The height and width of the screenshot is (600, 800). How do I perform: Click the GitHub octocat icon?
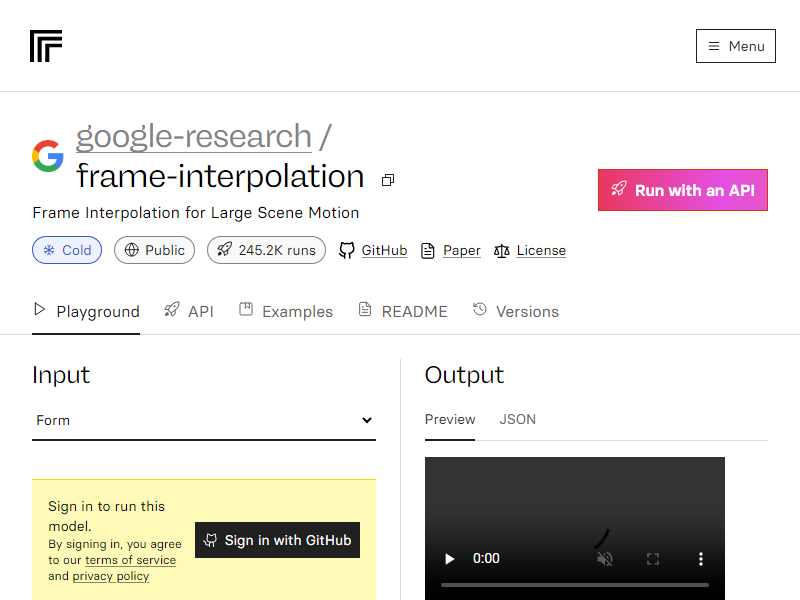coord(346,251)
